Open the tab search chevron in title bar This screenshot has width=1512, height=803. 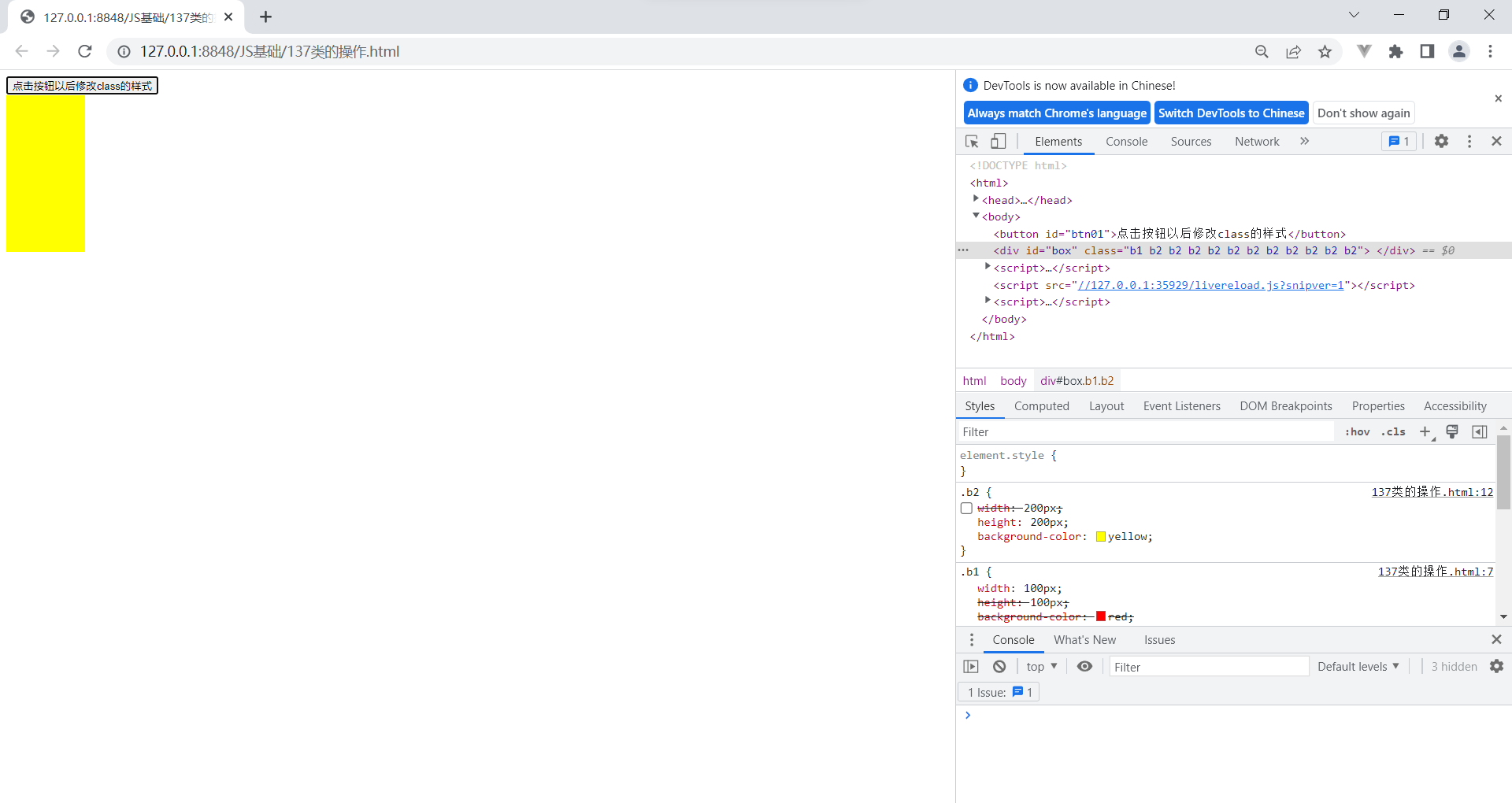pyautogui.click(x=1354, y=15)
